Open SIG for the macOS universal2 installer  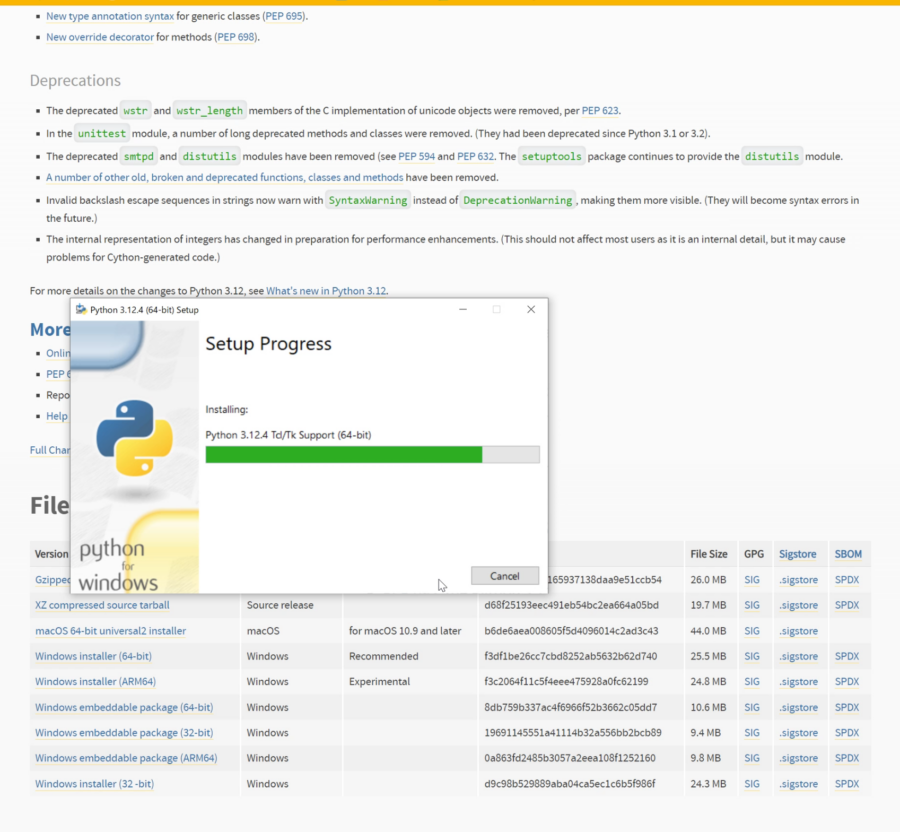752,631
